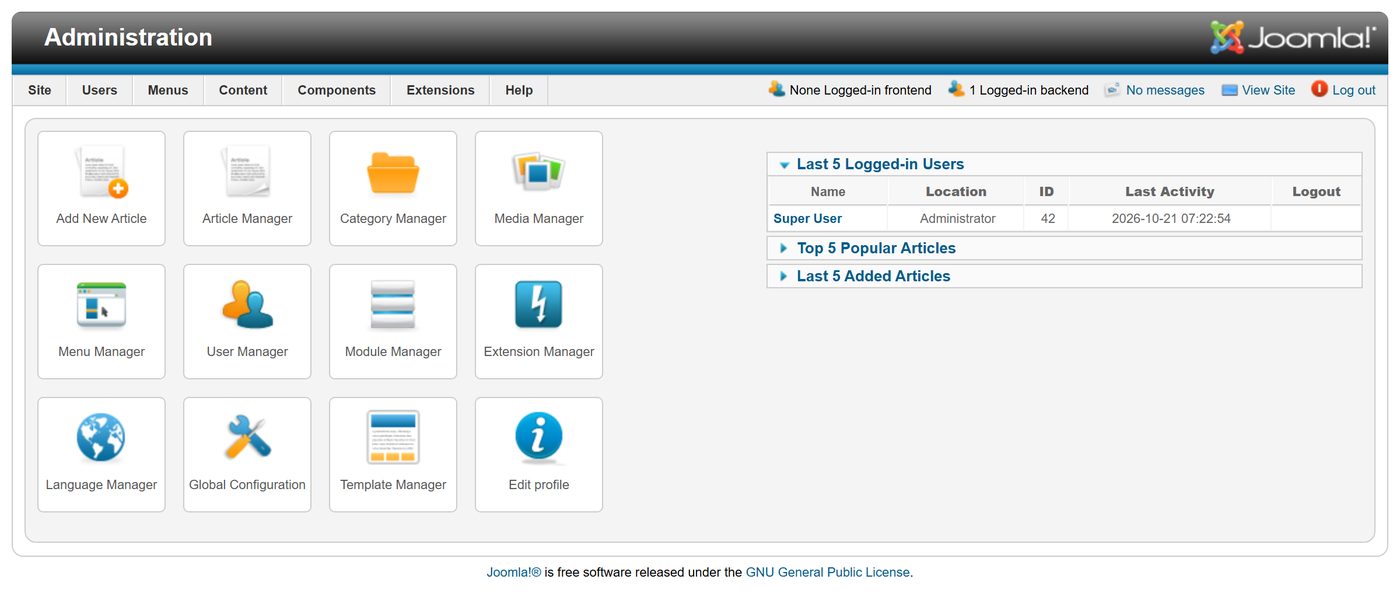
Task: Collapse the Last 5 Logged-in Users panel
Action: [1065, 164]
